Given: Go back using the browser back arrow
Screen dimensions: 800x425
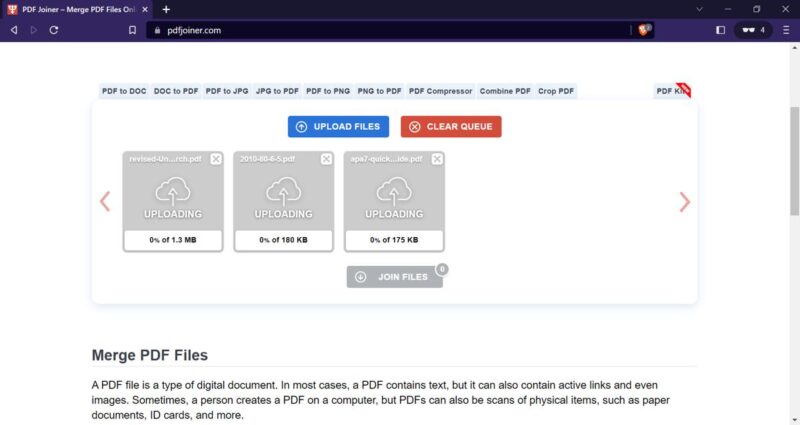Looking at the screenshot, I should [x=14, y=30].
